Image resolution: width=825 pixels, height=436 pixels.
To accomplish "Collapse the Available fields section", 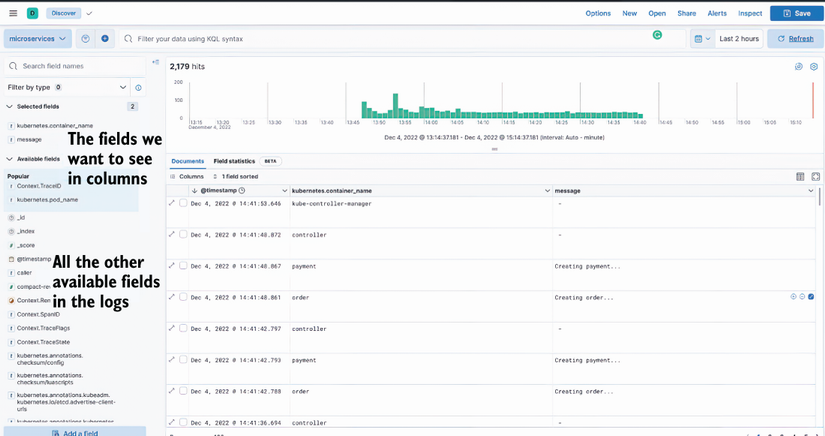I will pos(9,159).
